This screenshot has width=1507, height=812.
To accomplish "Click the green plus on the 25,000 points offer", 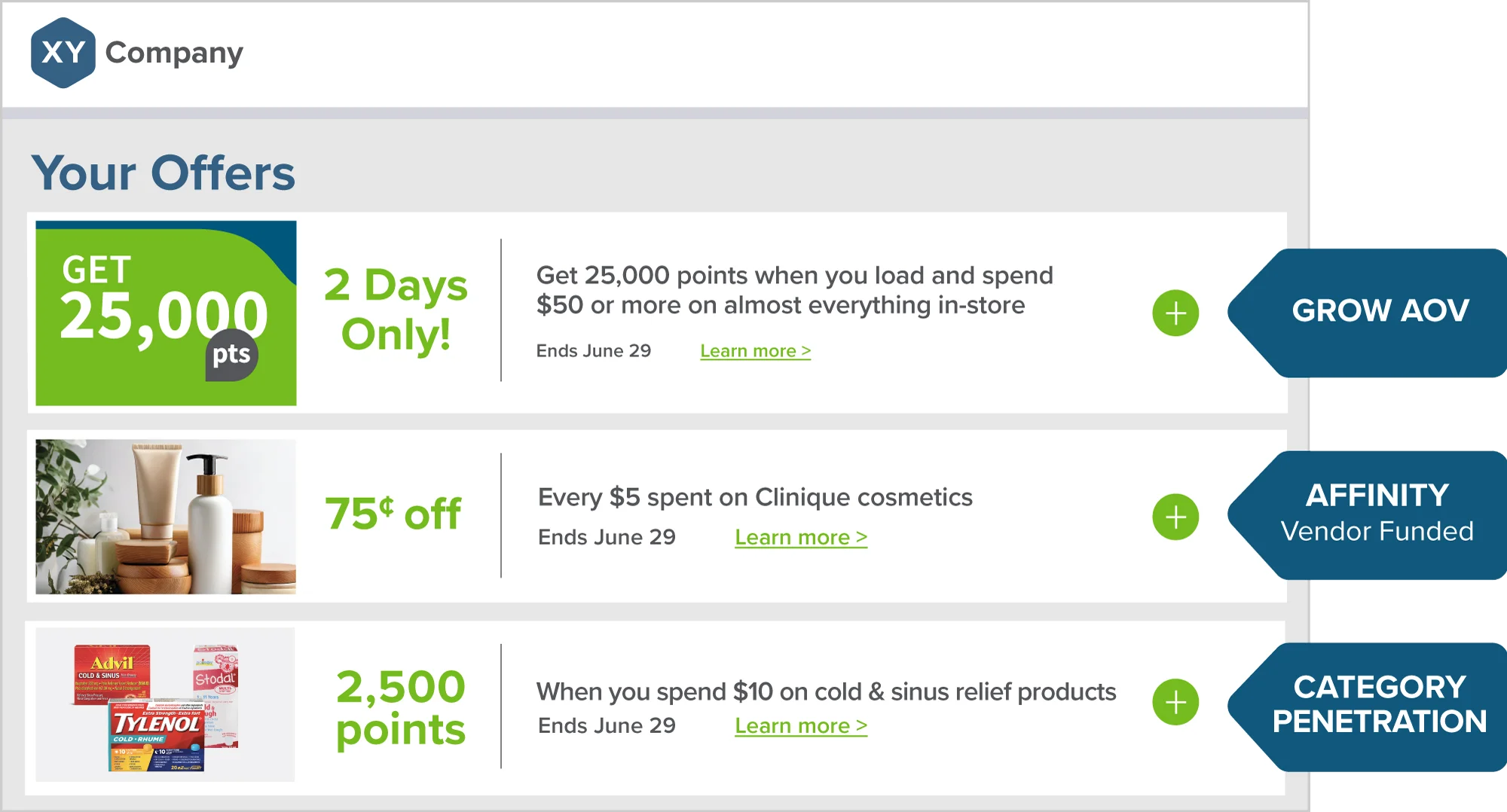I will click(1175, 312).
